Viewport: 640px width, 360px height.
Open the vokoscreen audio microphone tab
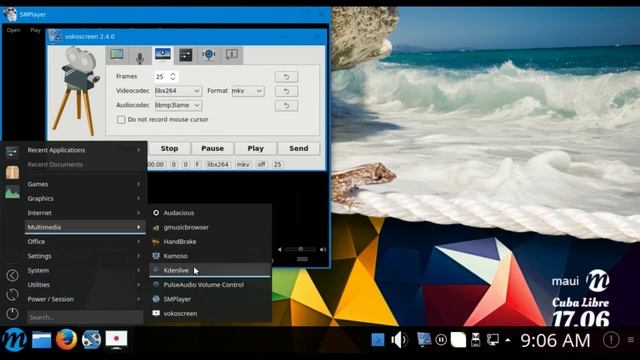(140, 56)
